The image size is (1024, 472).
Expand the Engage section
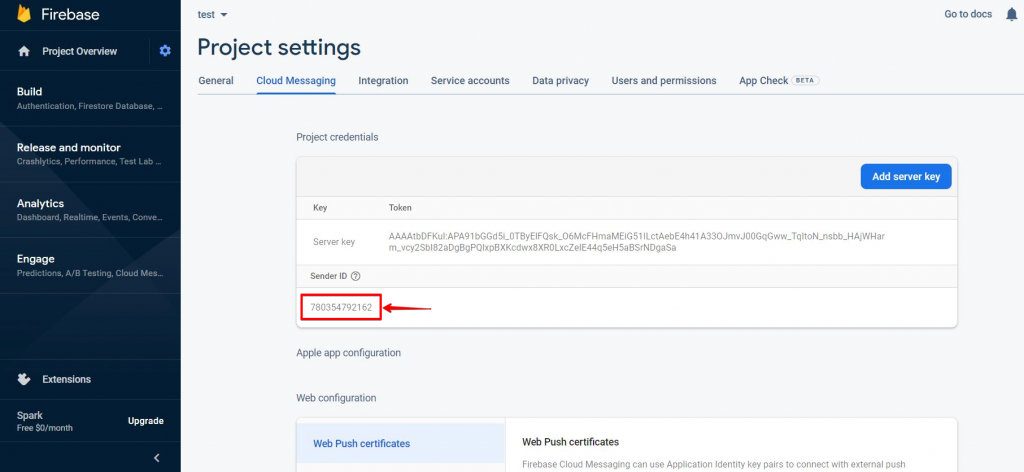90,265
